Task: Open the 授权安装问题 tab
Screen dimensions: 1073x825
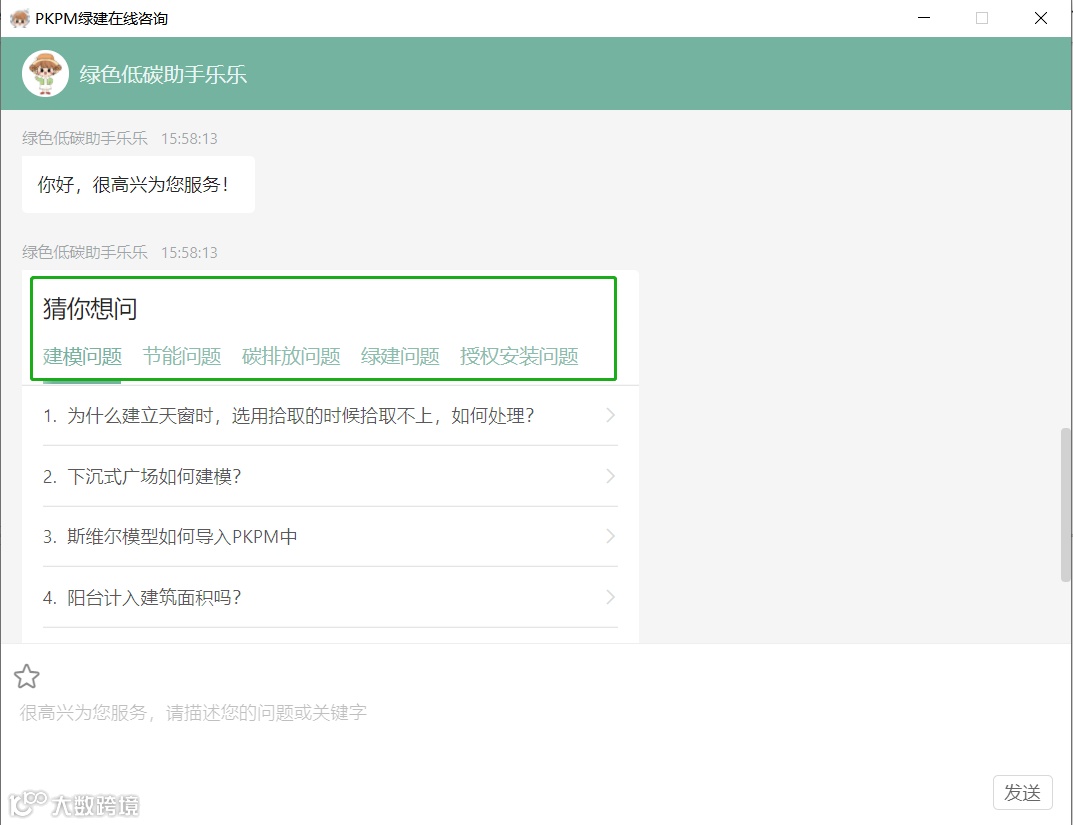Action: 519,356
